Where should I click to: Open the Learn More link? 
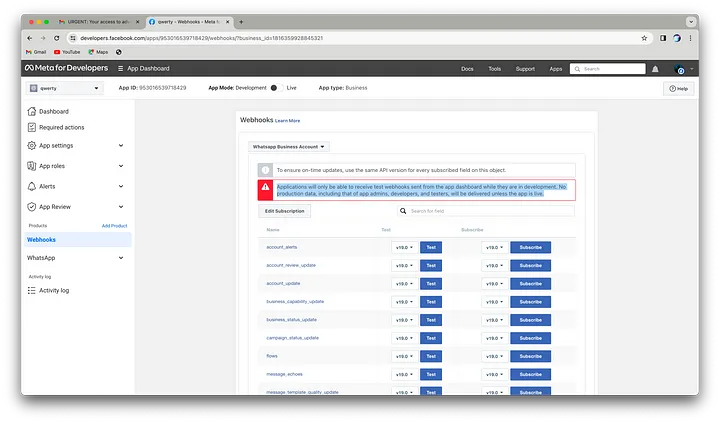coord(287,121)
